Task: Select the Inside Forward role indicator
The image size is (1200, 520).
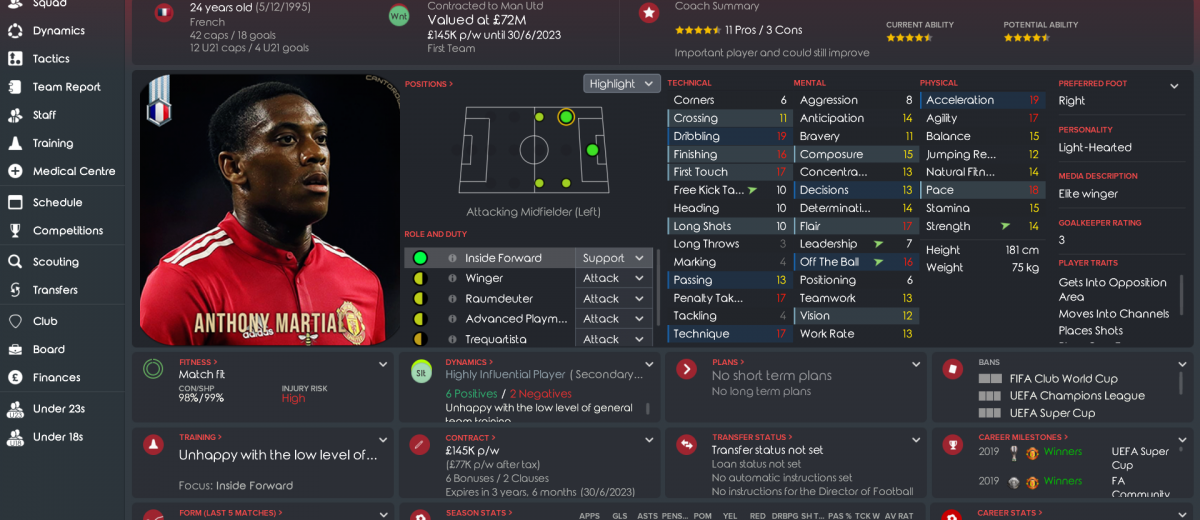Action: point(420,258)
